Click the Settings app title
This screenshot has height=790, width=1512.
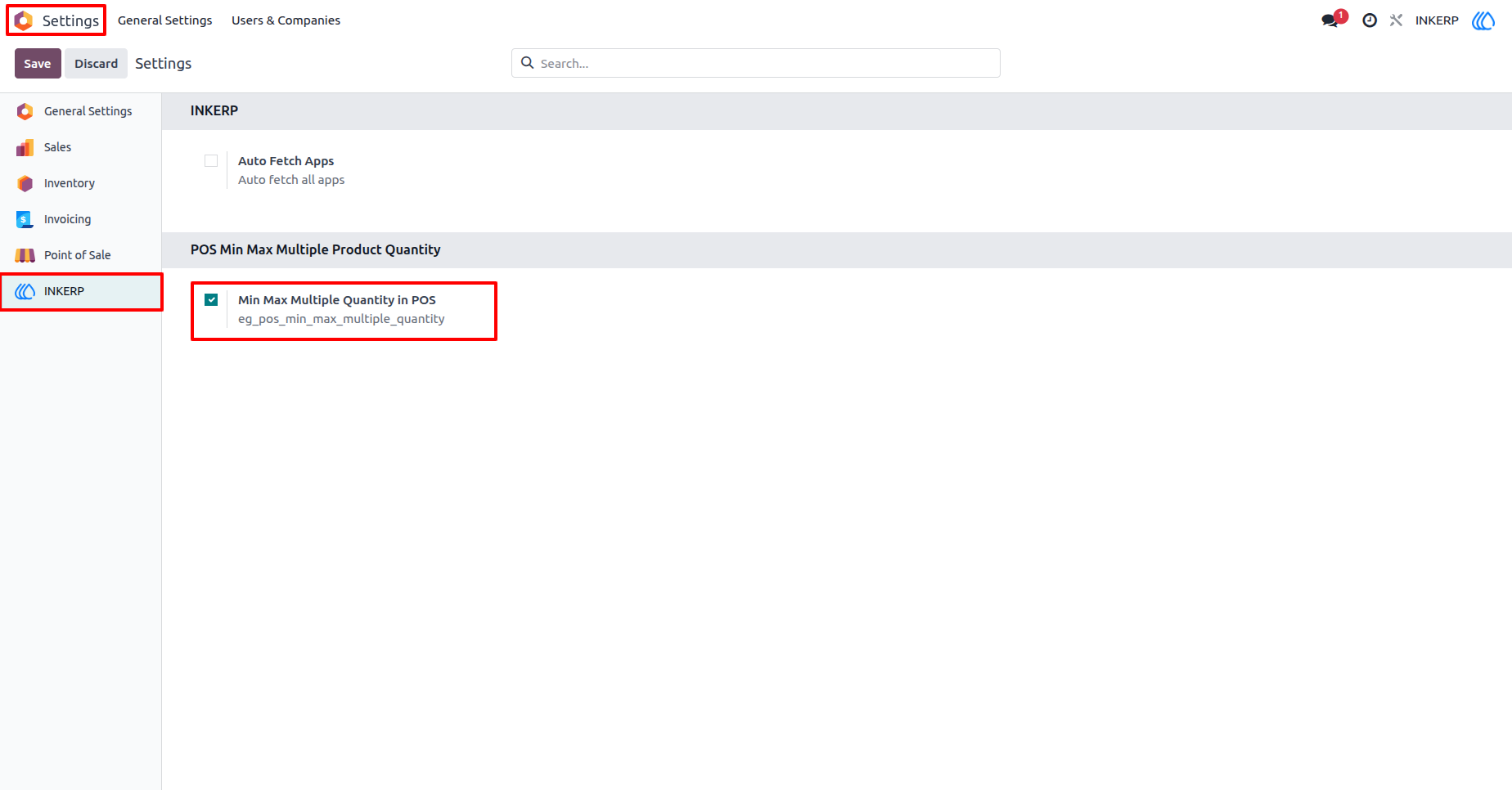click(x=70, y=20)
